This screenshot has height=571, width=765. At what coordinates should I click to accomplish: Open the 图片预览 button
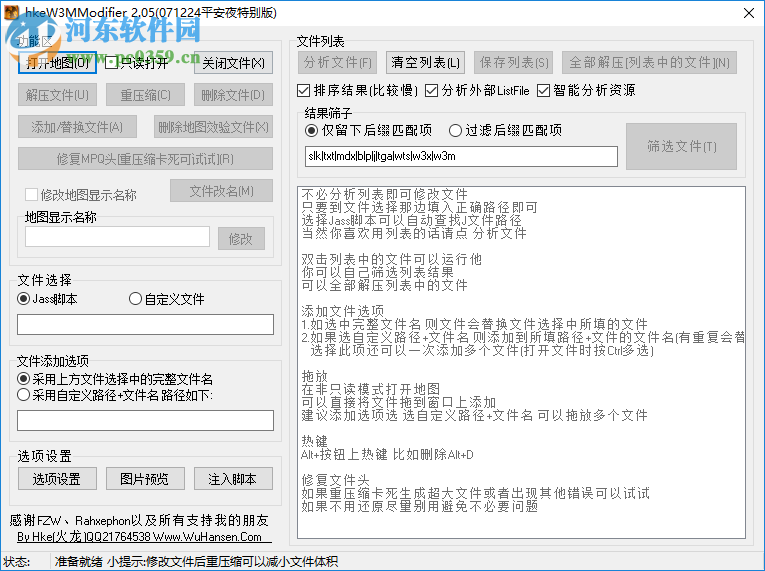click(145, 479)
